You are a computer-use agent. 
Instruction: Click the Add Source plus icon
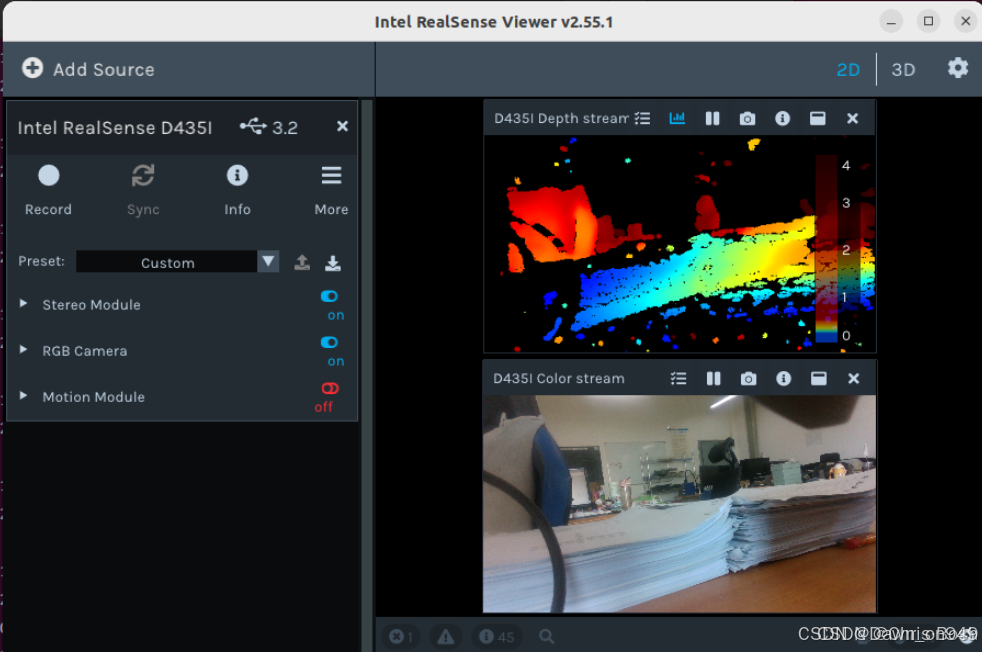click(x=33, y=68)
